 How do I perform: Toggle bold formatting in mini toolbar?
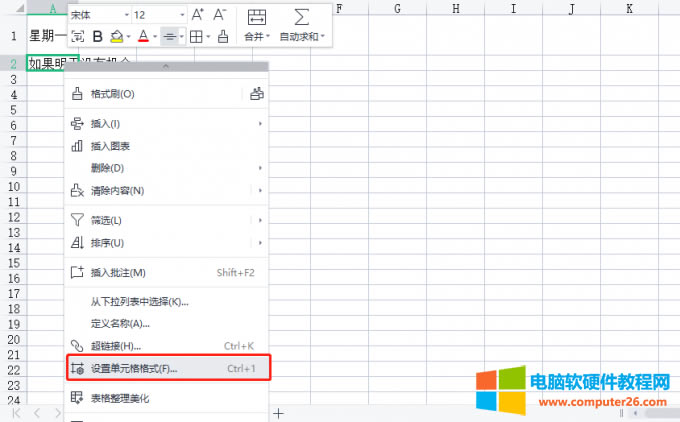(97, 37)
